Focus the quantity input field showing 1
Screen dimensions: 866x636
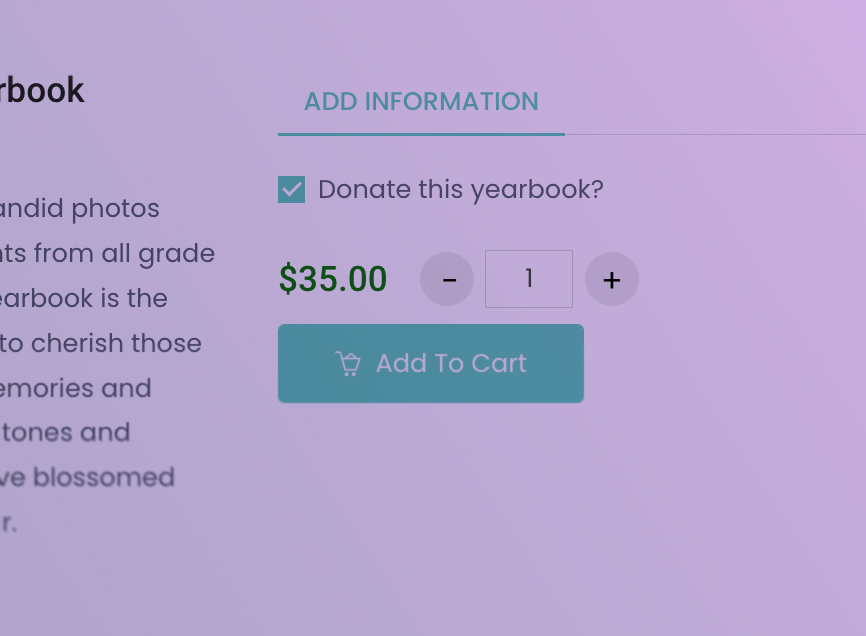(529, 279)
